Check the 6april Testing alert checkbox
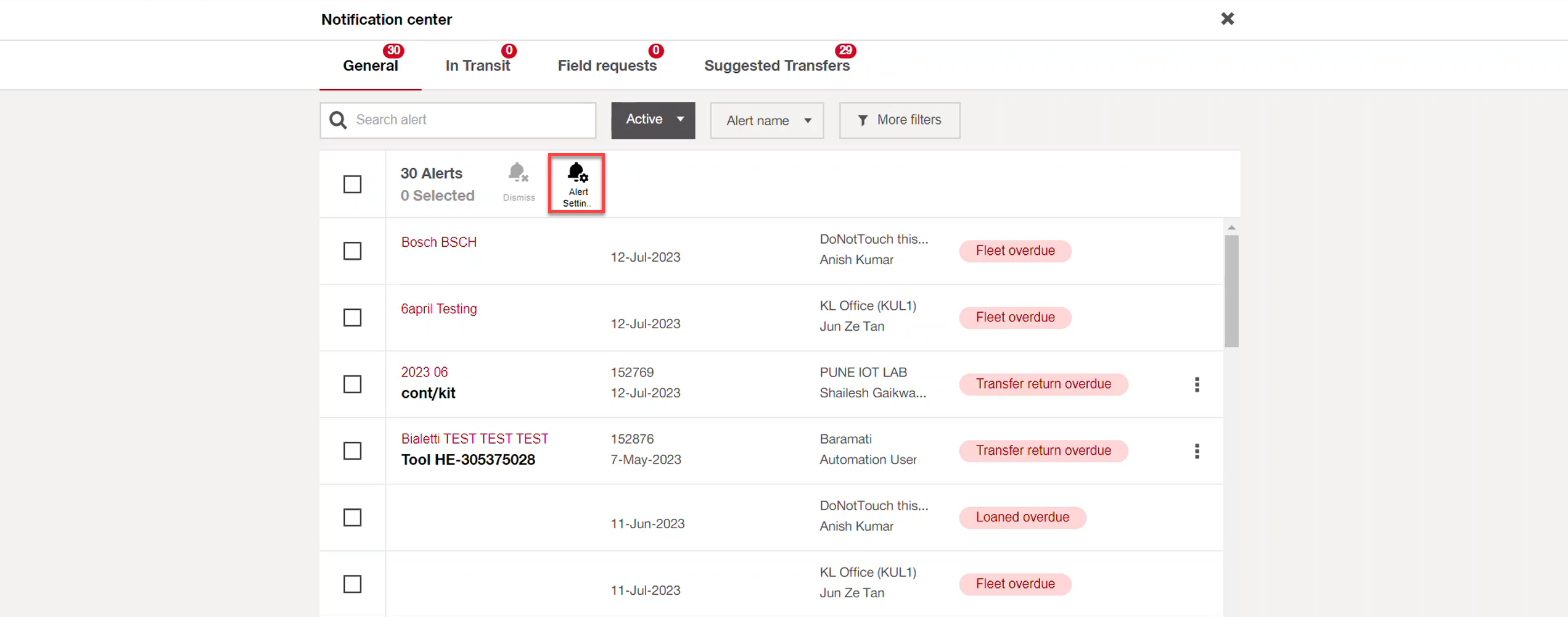 coord(353,318)
